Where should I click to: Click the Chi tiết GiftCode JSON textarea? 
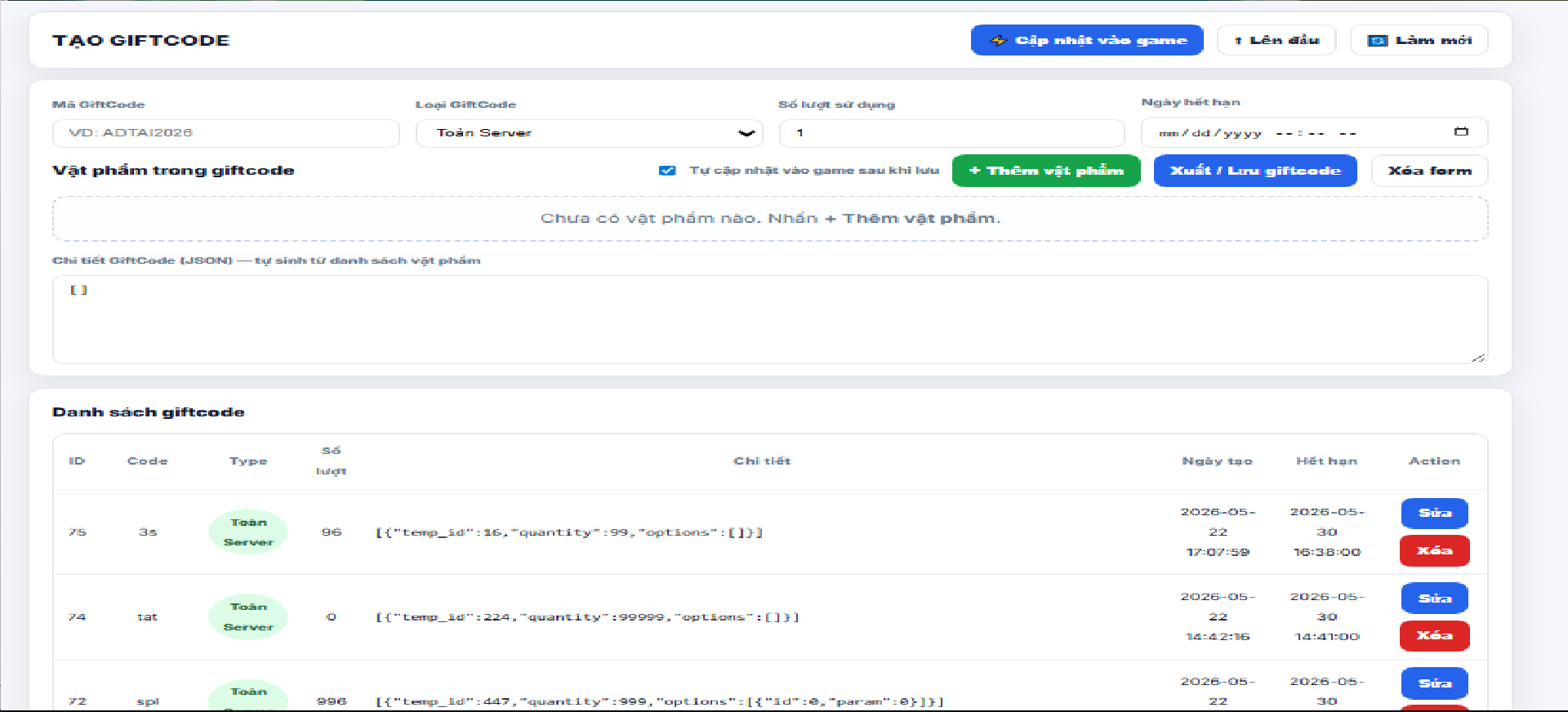coord(770,319)
